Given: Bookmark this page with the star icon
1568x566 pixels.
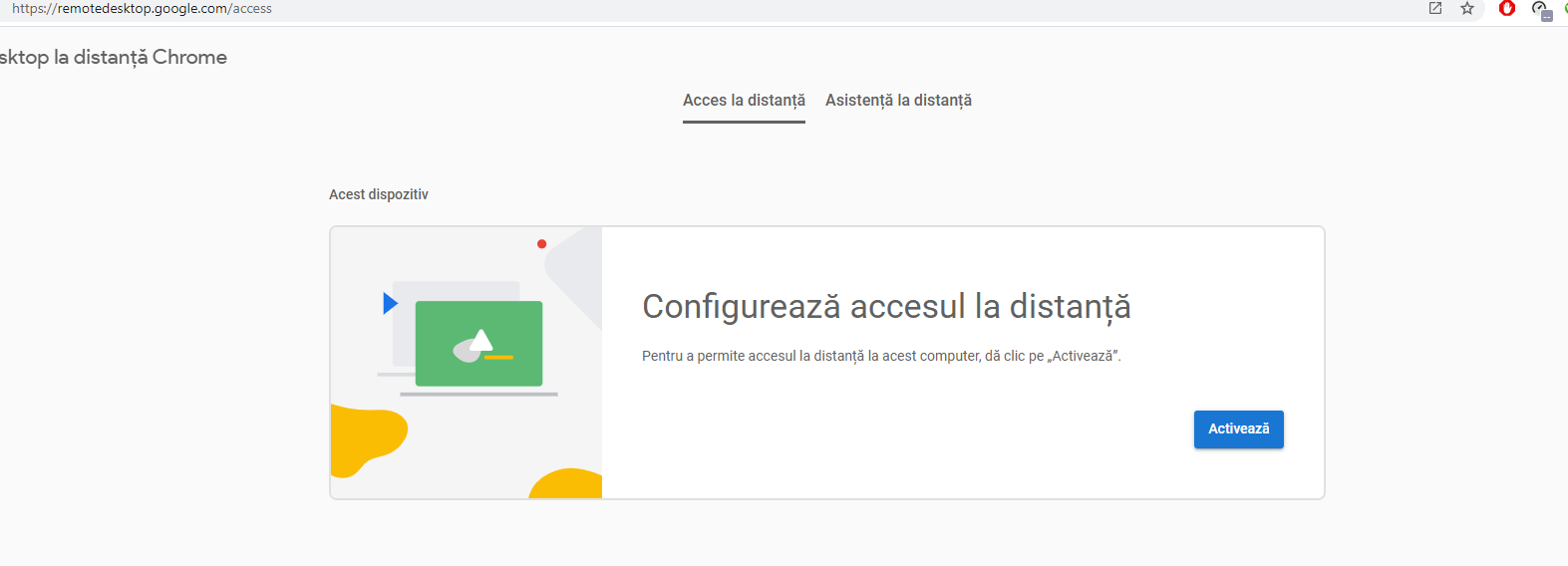Looking at the screenshot, I should pos(1467,8).
